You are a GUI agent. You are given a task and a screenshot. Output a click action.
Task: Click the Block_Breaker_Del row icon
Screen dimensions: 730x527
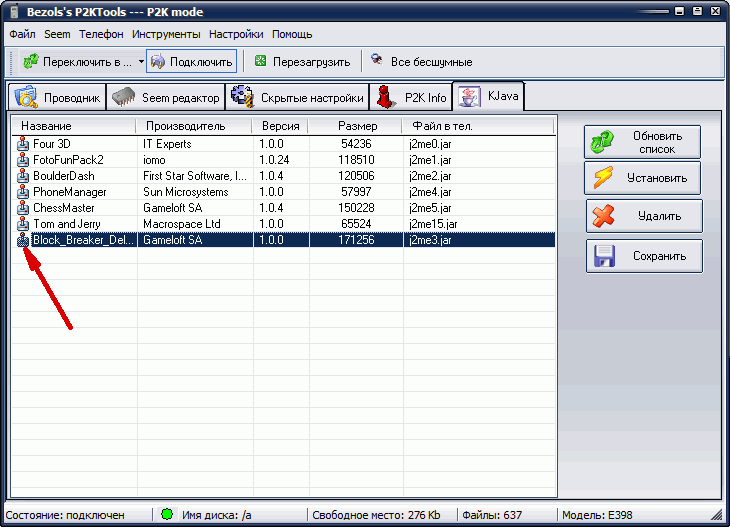22,240
